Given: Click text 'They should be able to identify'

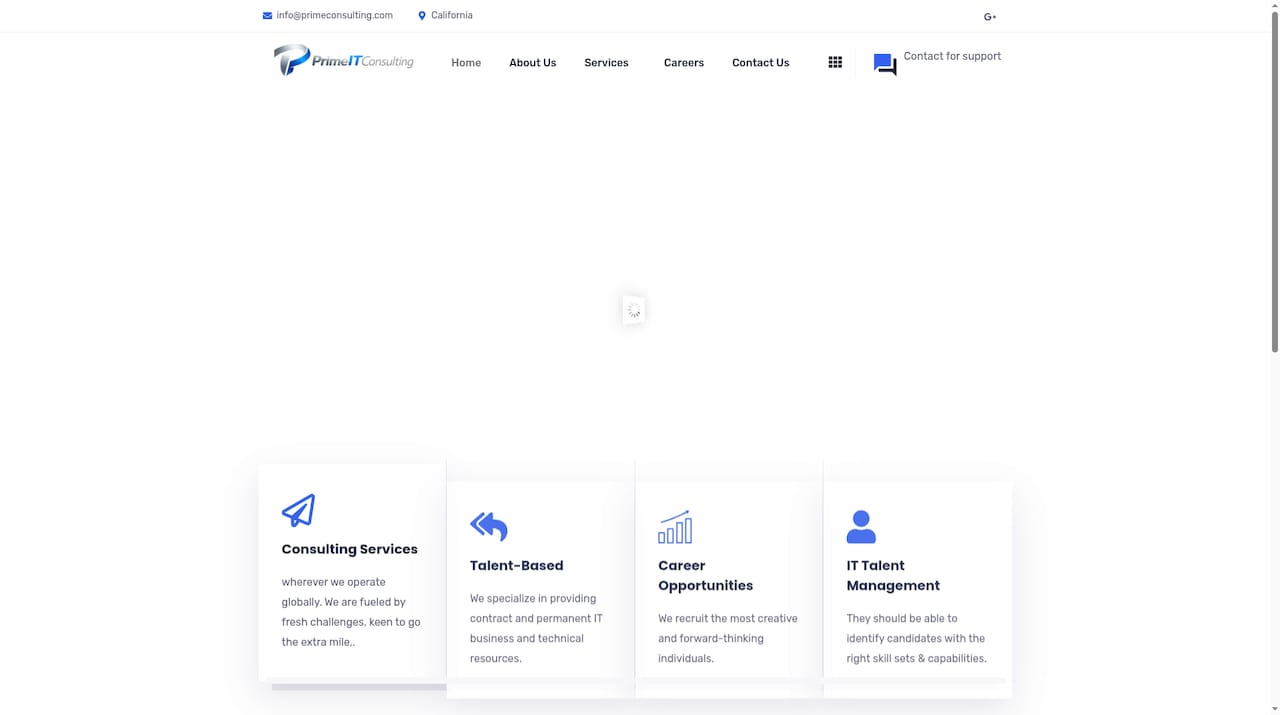Looking at the screenshot, I should pyautogui.click(x=916, y=638).
